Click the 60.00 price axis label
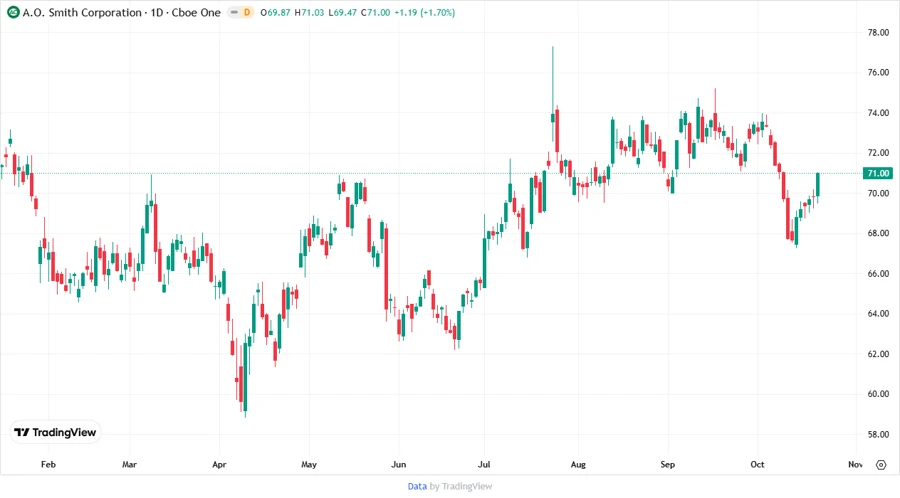Viewport: 900px width, 498px height. click(x=878, y=394)
